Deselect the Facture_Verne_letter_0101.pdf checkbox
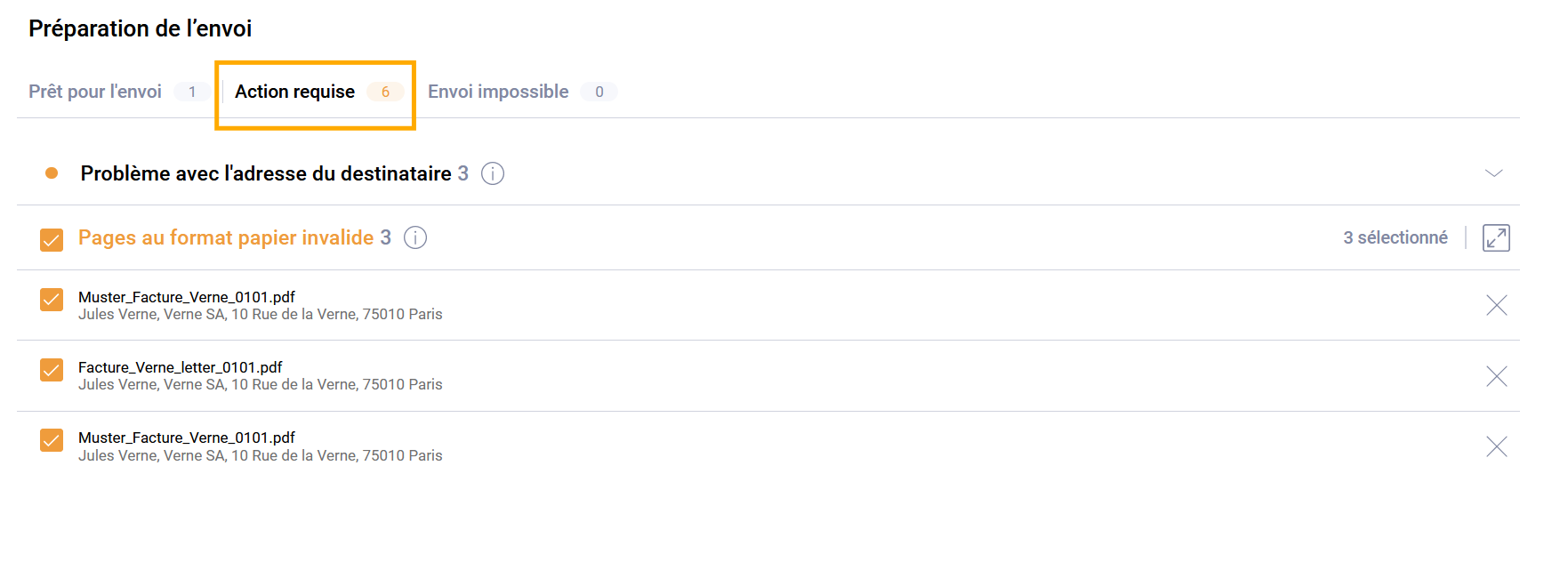1568x562 pixels. (52, 370)
